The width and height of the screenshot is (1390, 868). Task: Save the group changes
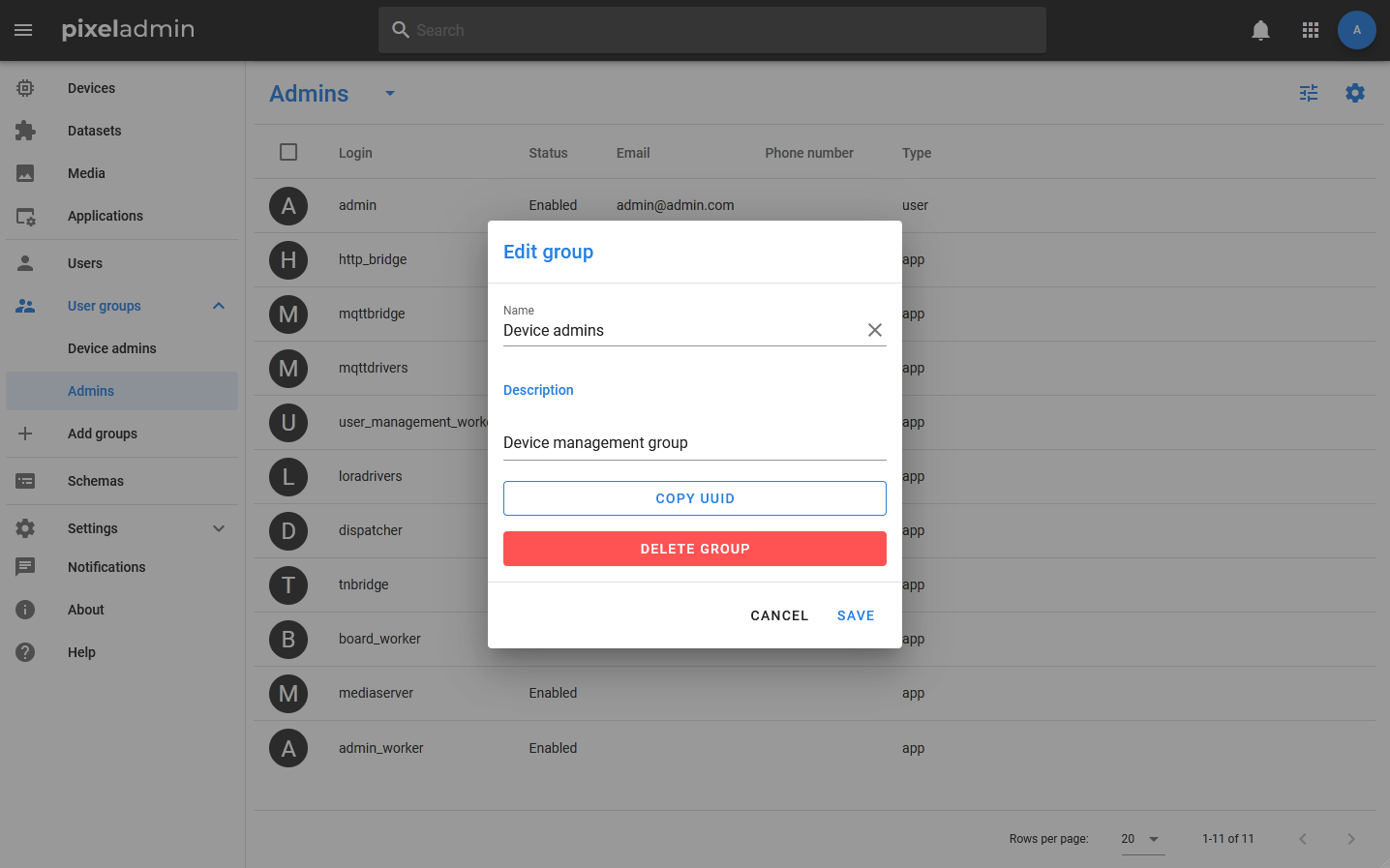coord(855,615)
